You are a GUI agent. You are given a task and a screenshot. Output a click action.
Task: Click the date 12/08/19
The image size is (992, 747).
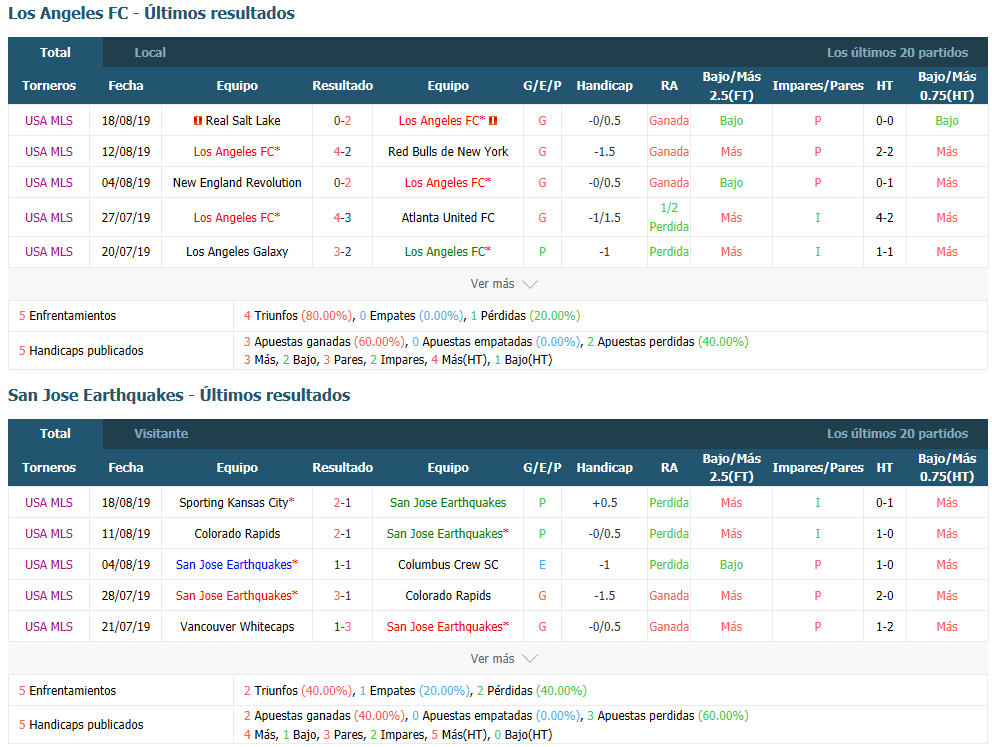click(126, 152)
